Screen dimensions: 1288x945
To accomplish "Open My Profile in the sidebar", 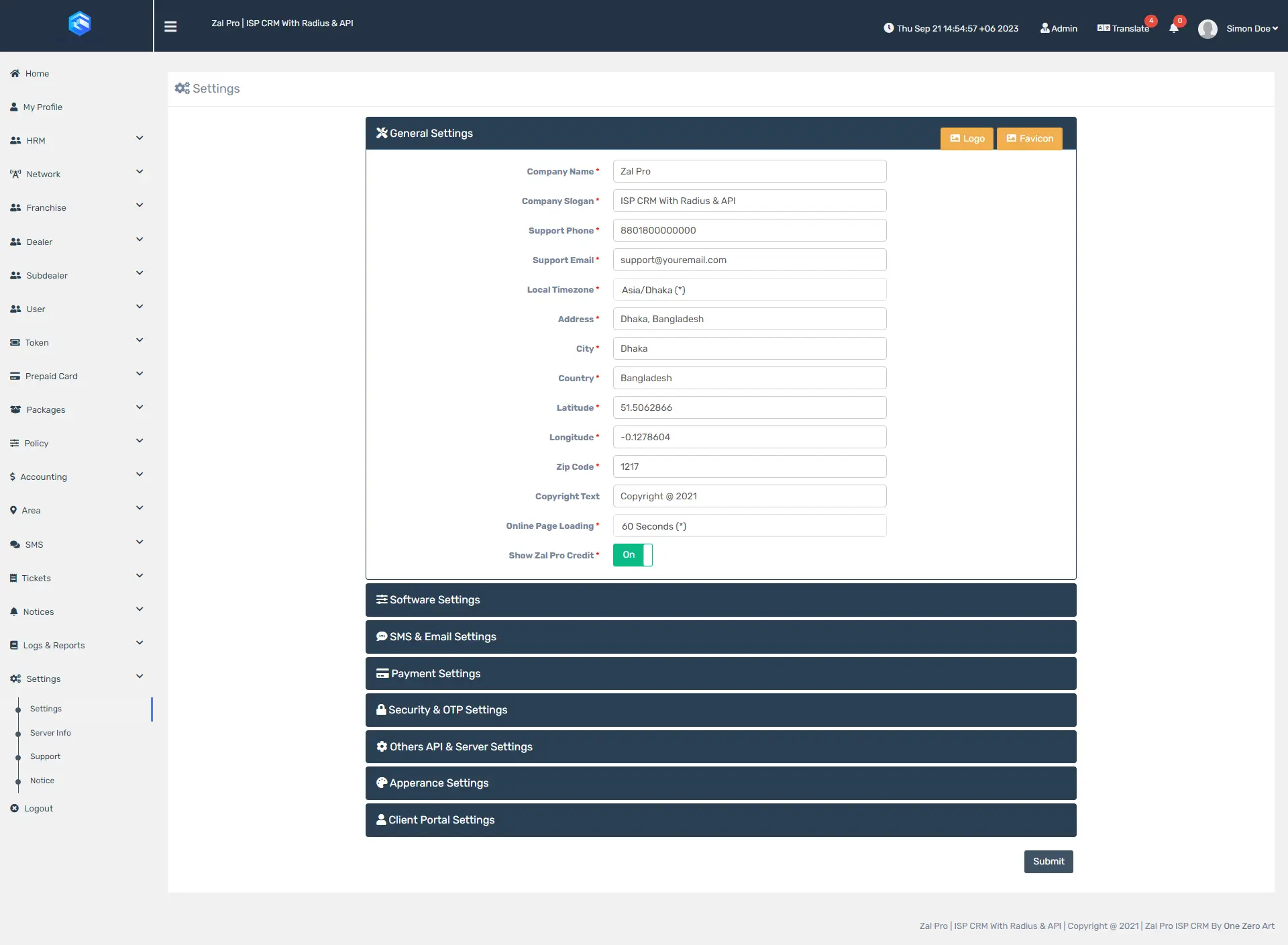I will pos(42,107).
